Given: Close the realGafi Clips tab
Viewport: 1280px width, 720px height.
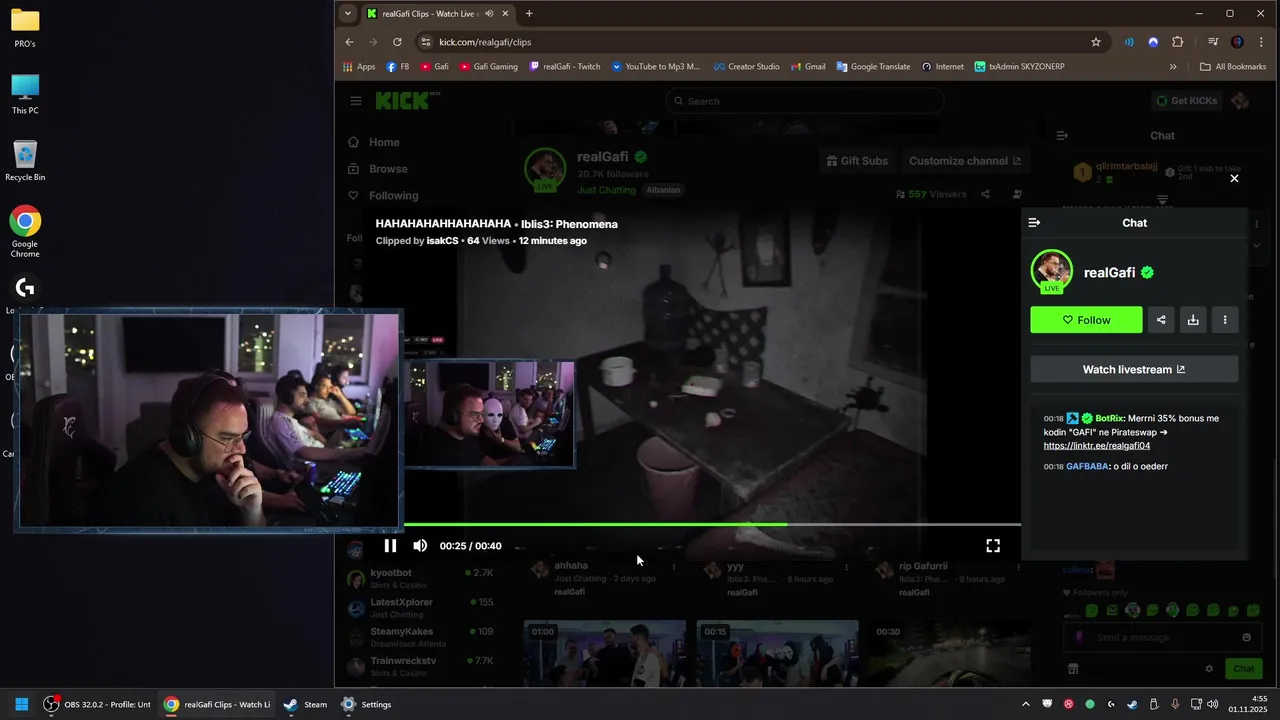Looking at the screenshot, I should pyautogui.click(x=505, y=13).
